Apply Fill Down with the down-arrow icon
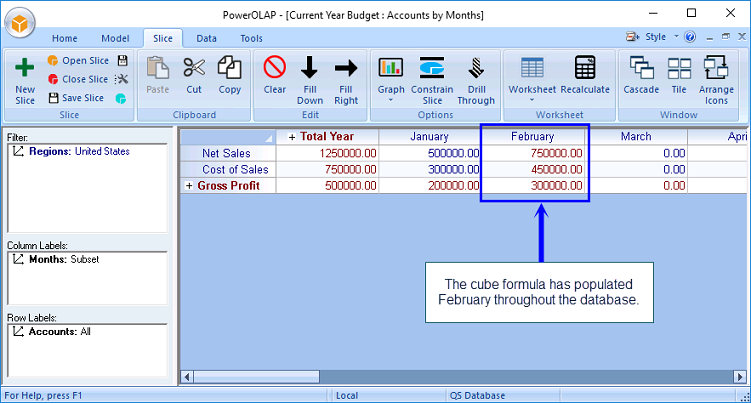 [309, 68]
